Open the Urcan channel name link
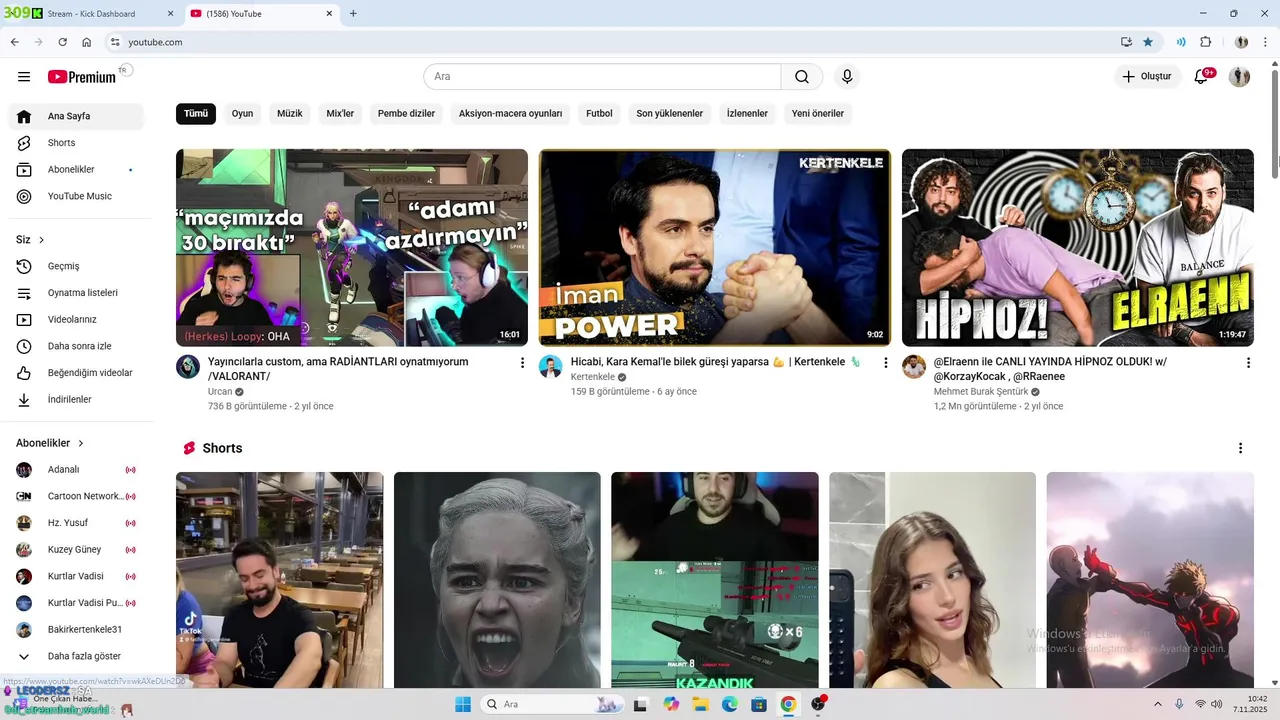 220,392
